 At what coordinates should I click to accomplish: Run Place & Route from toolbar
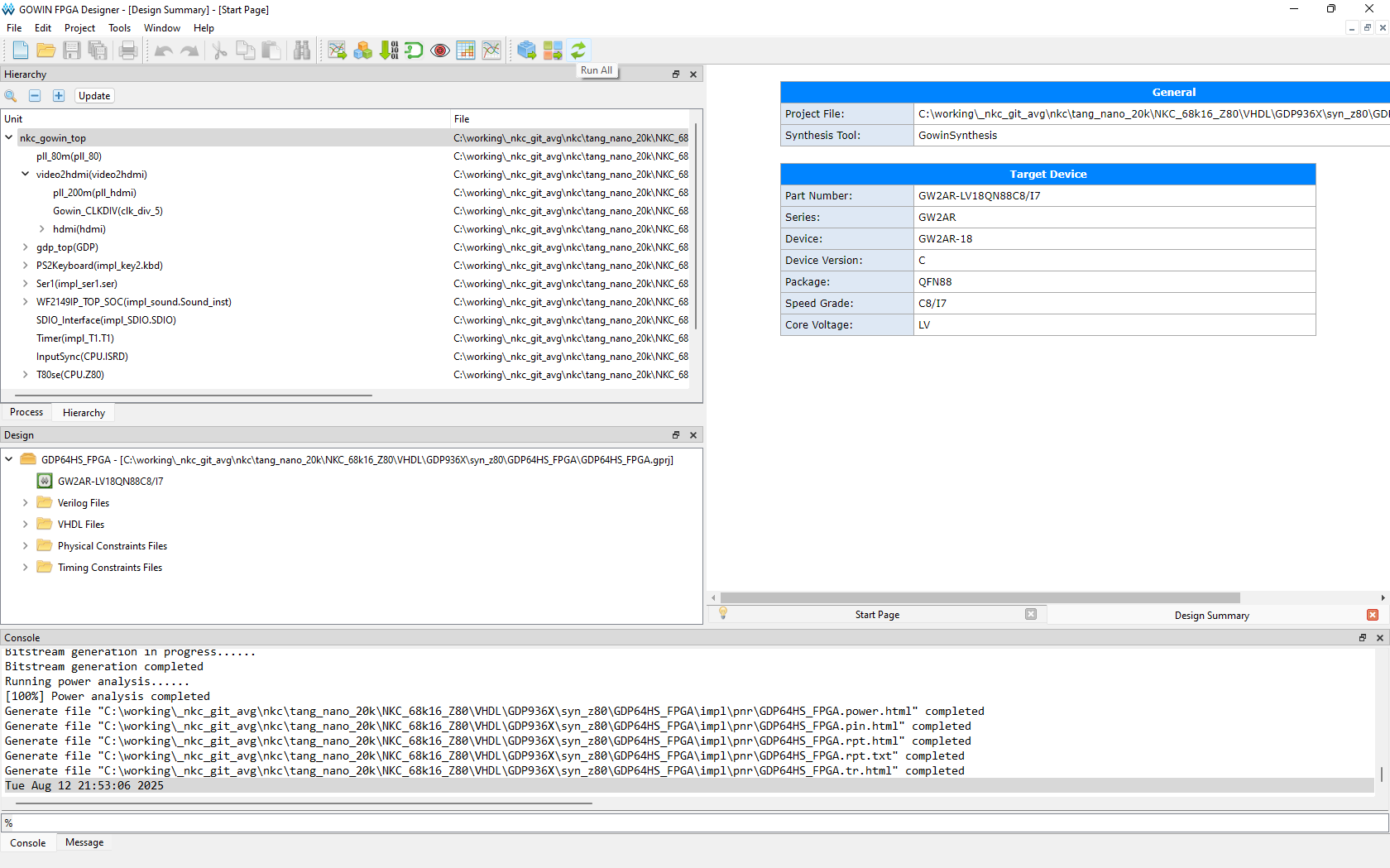point(553,50)
